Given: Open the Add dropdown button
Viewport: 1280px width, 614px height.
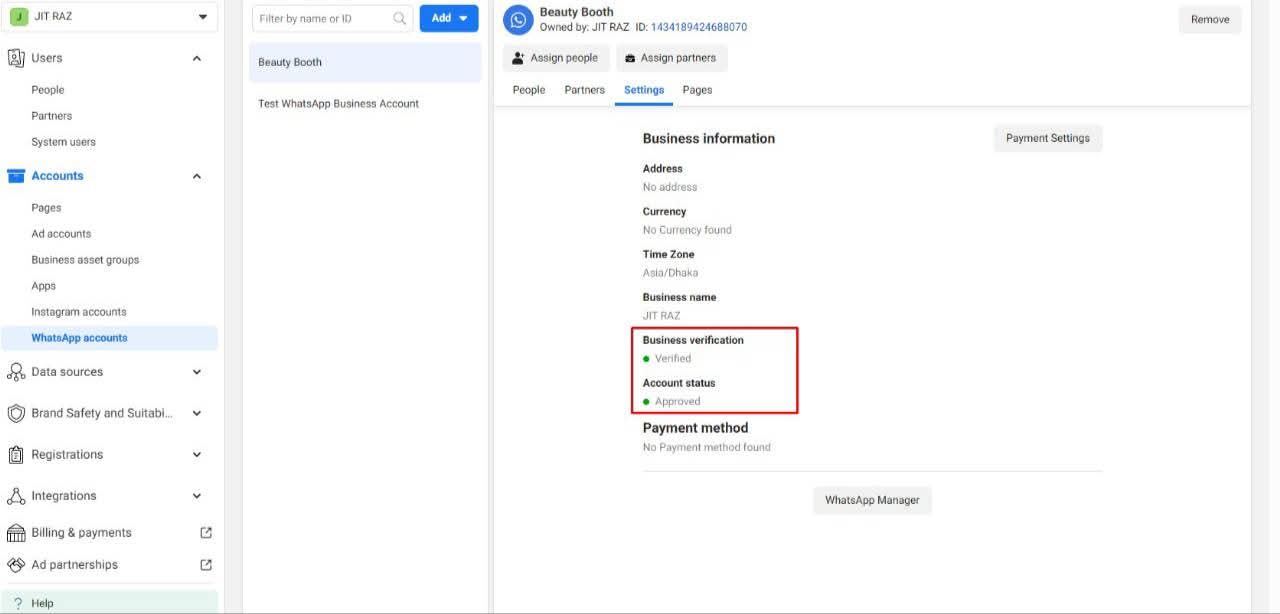Looking at the screenshot, I should 449,18.
